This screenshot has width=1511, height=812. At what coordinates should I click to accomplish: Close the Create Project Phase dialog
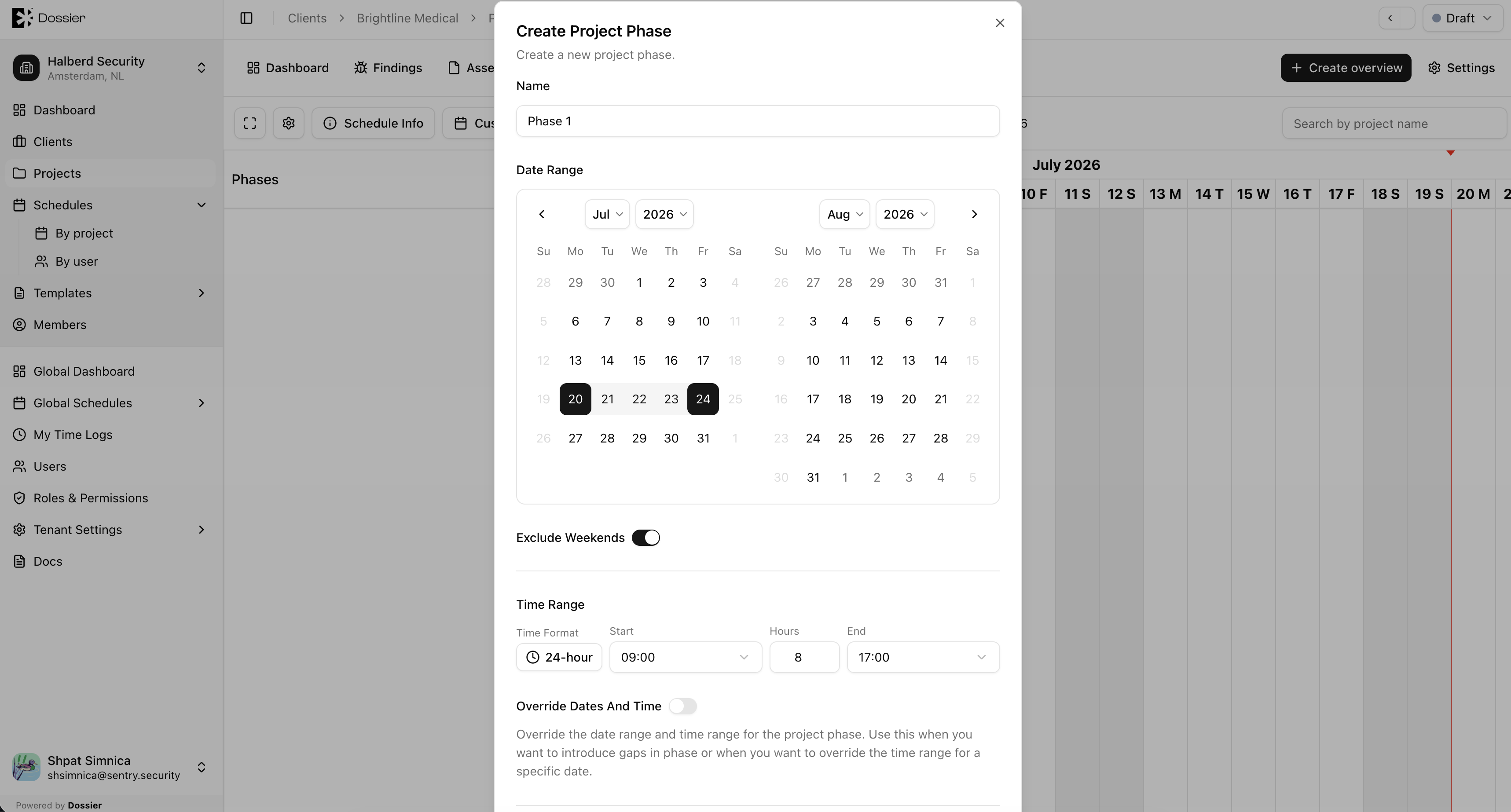tap(1000, 23)
